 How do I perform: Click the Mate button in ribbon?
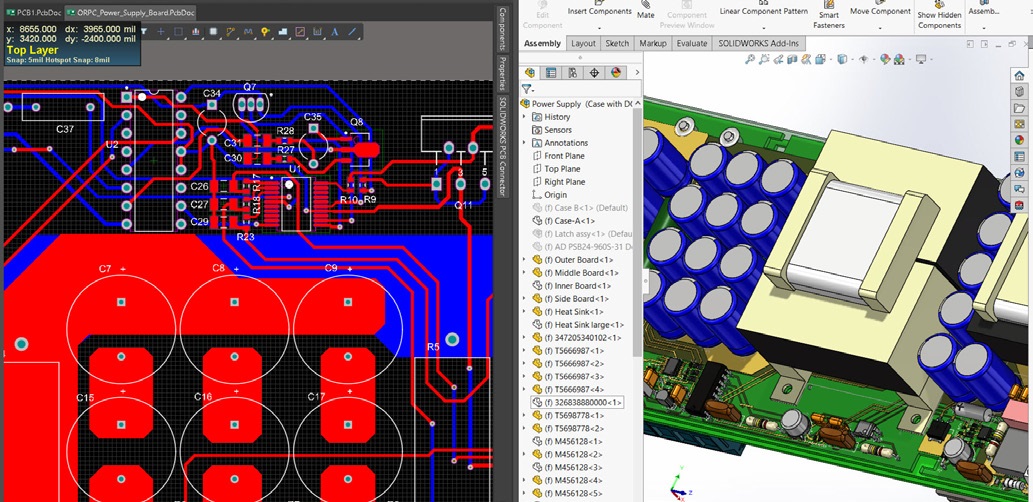pos(646,11)
